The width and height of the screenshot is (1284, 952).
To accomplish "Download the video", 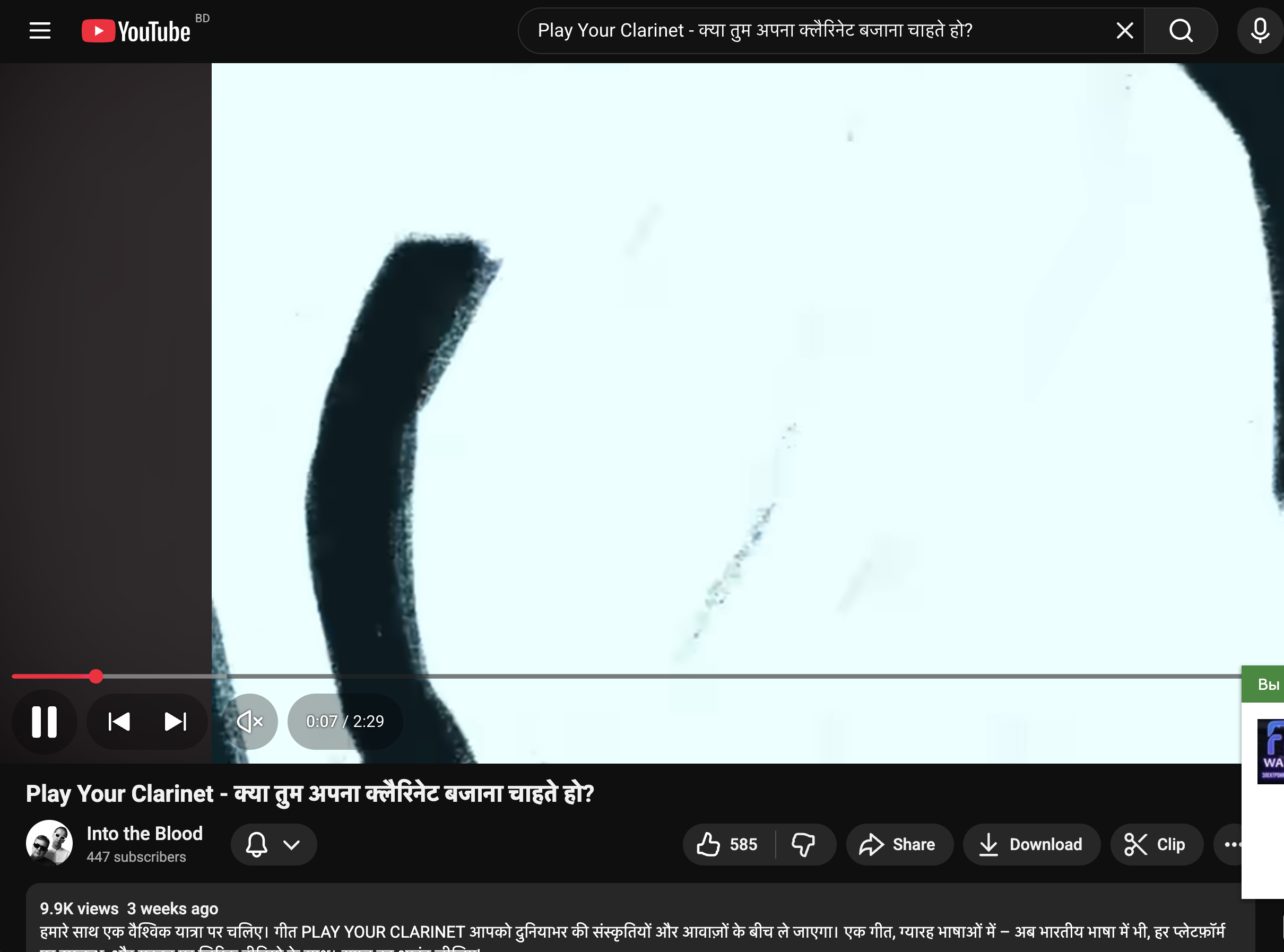I will click(1030, 844).
